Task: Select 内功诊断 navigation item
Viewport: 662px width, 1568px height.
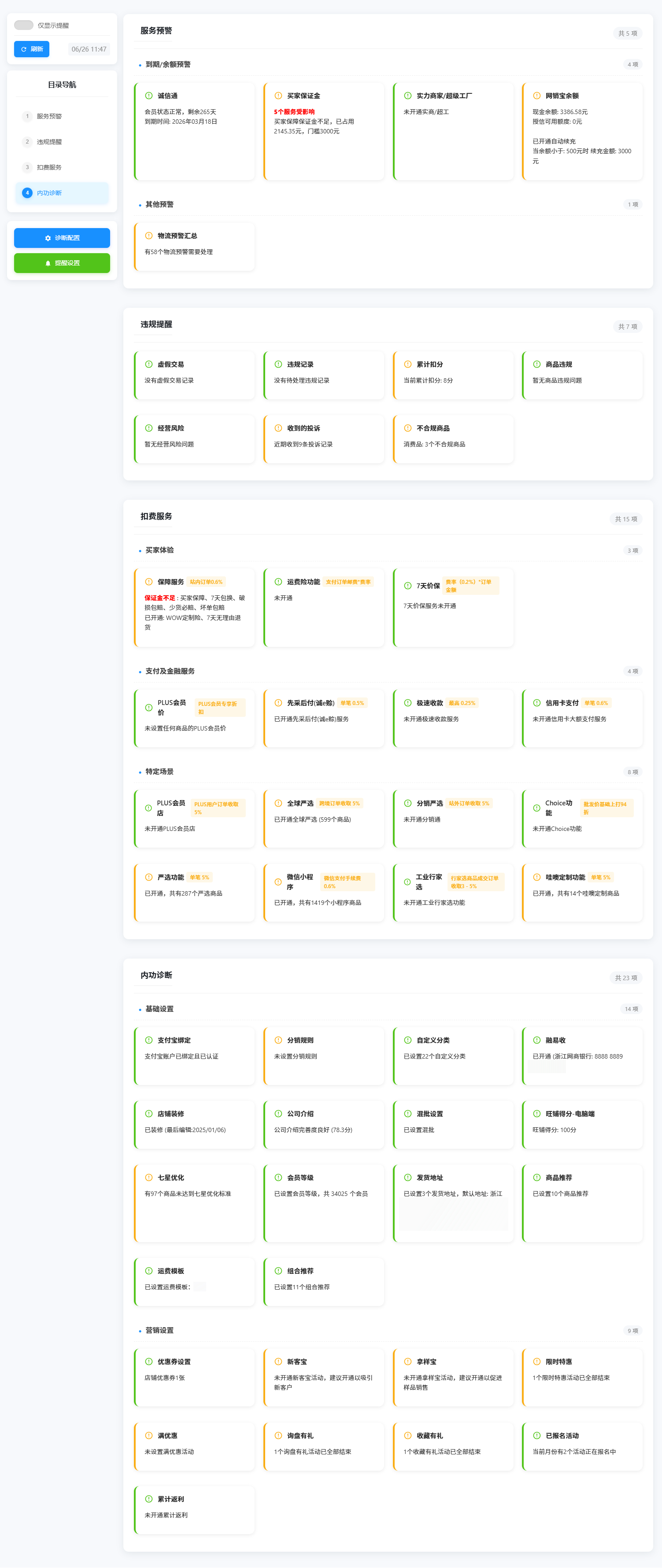Action: click(x=49, y=193)
